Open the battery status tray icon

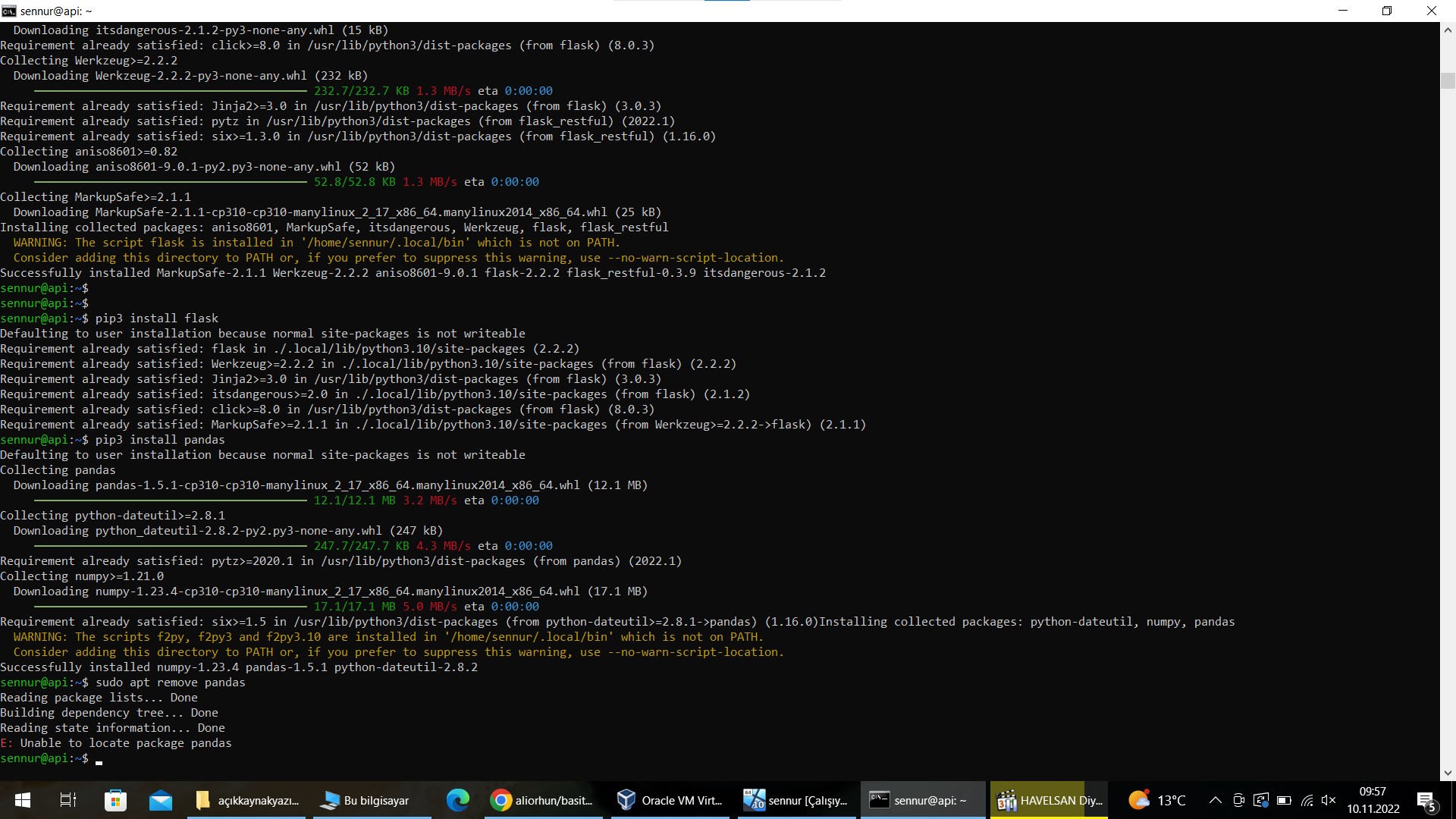(1284, 800)
